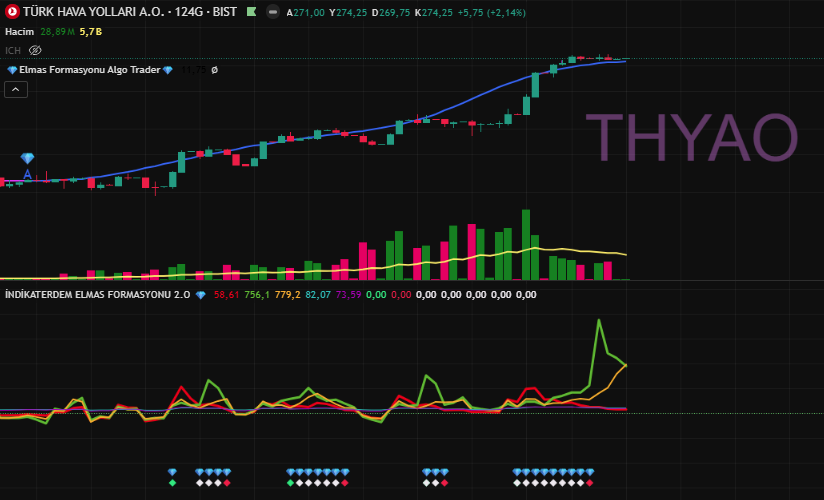Click the red 0,00 indicator value
Image resolution: width=824 pixels, height=500 pixels.
(x=401, y=295)
